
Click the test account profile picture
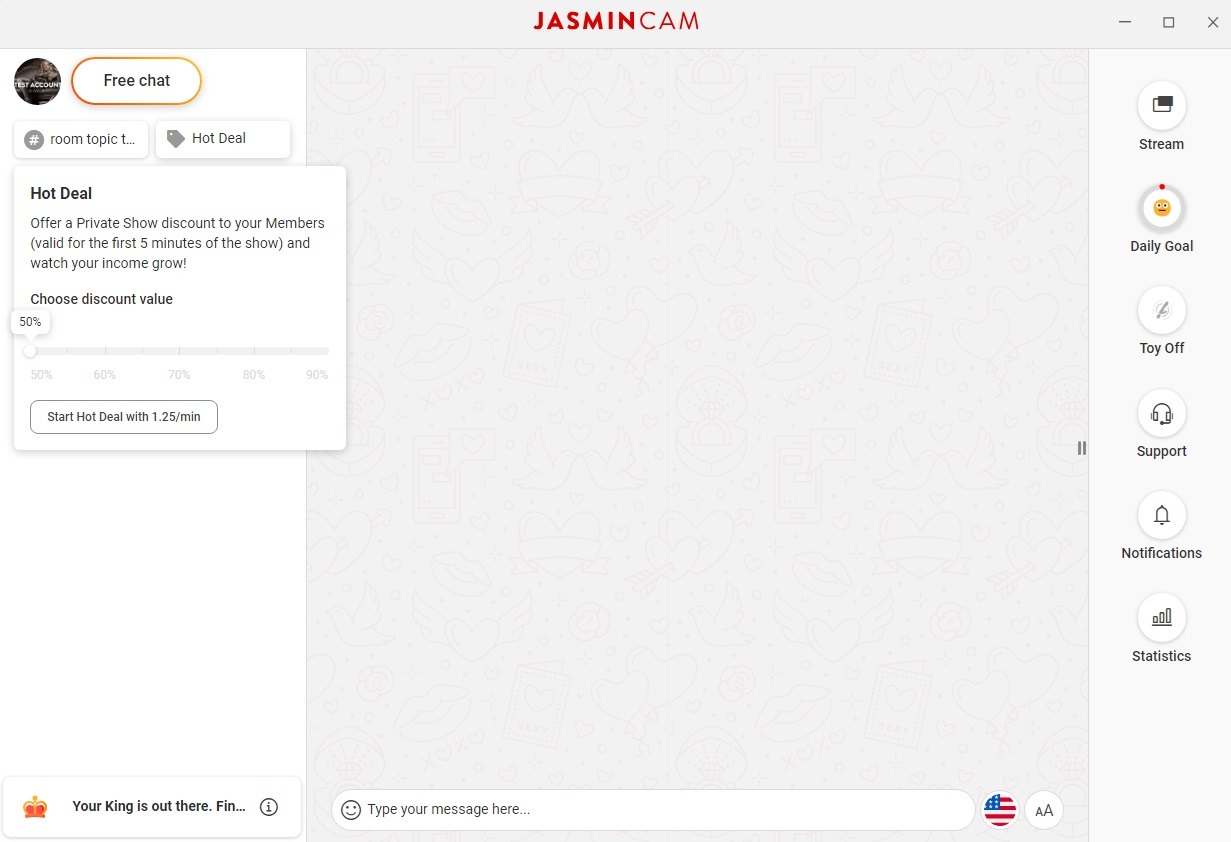click(37, 81)
